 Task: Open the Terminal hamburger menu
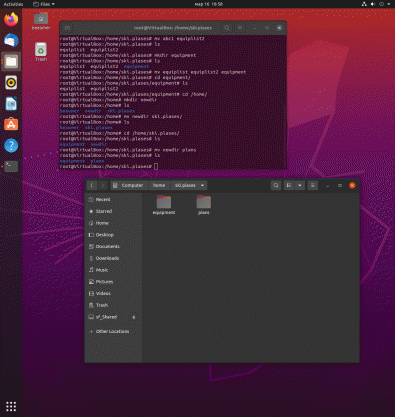pyautogui.click(x=240, y=28)
